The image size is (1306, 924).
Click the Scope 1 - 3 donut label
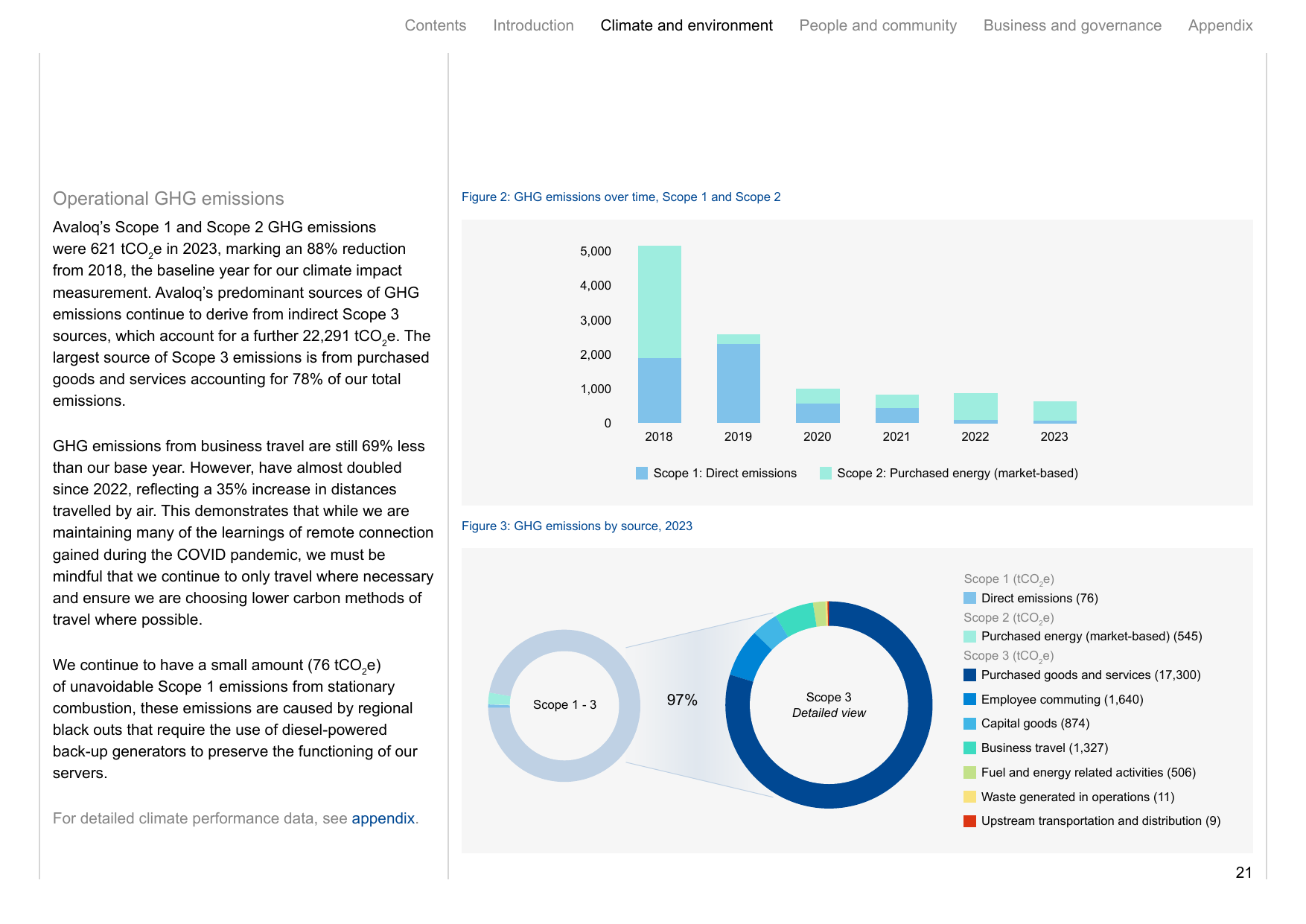pos(564,704)
